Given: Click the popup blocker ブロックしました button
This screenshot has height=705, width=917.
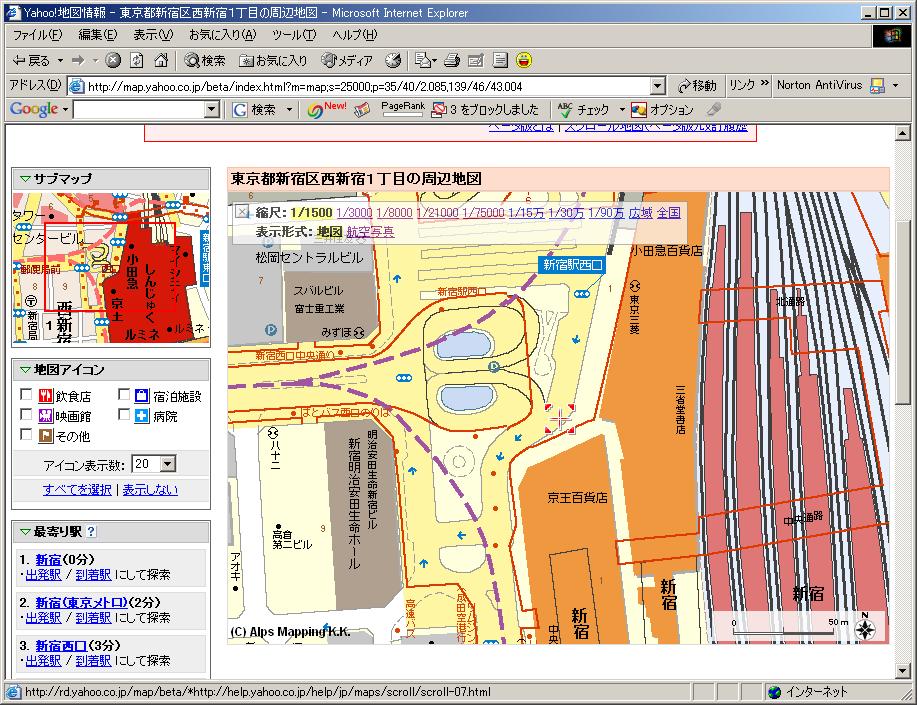Looking at the screenshot, I should (485, 109).
